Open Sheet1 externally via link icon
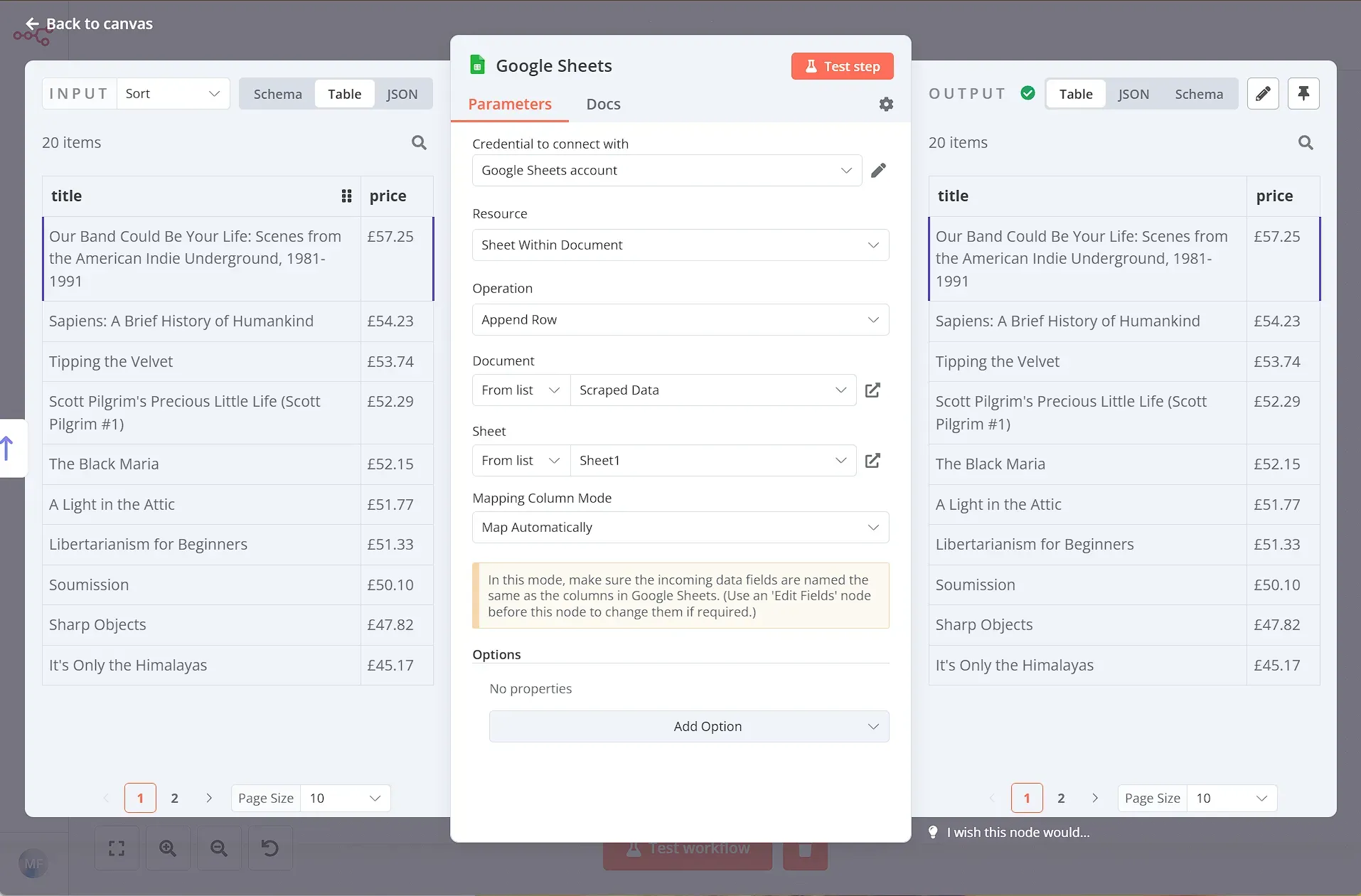1361x896 pixels. (873, 460)
